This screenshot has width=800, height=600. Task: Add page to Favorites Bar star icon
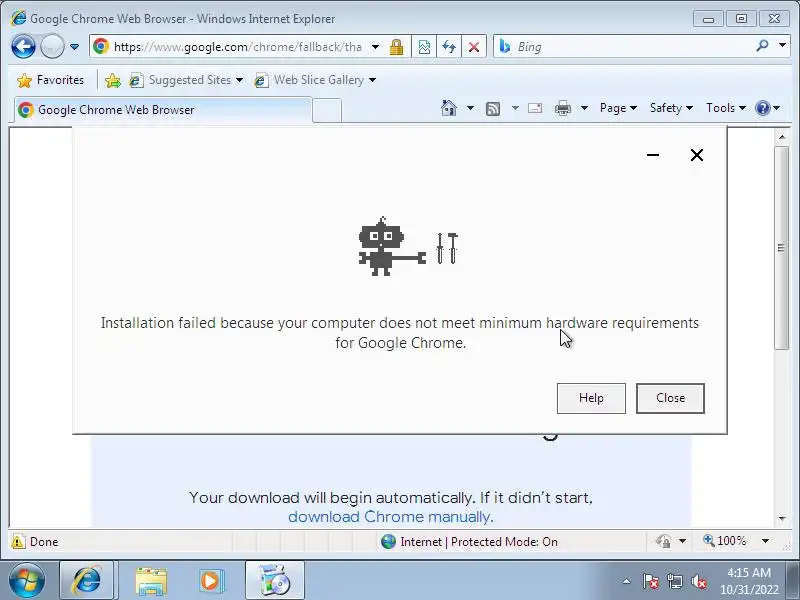113,80
